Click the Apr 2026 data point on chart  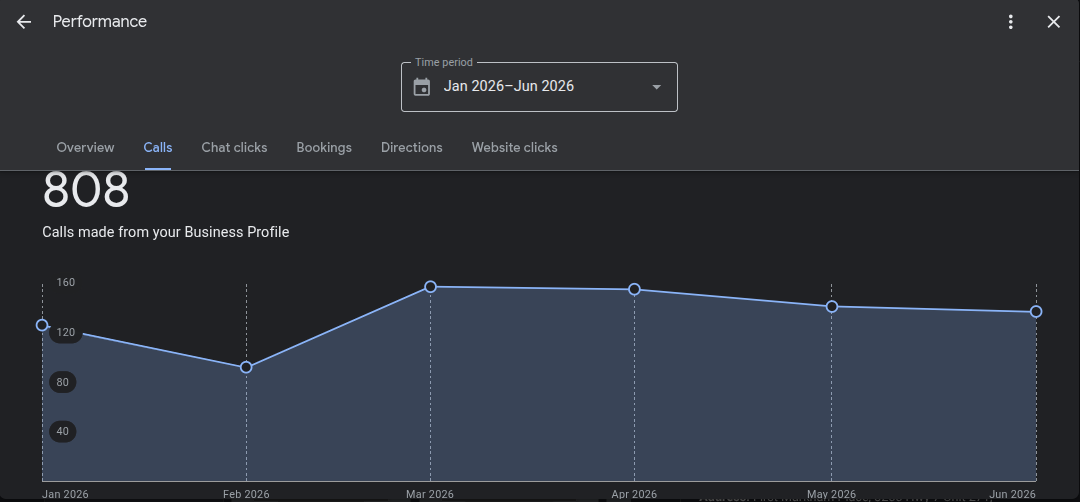[634, 289]
